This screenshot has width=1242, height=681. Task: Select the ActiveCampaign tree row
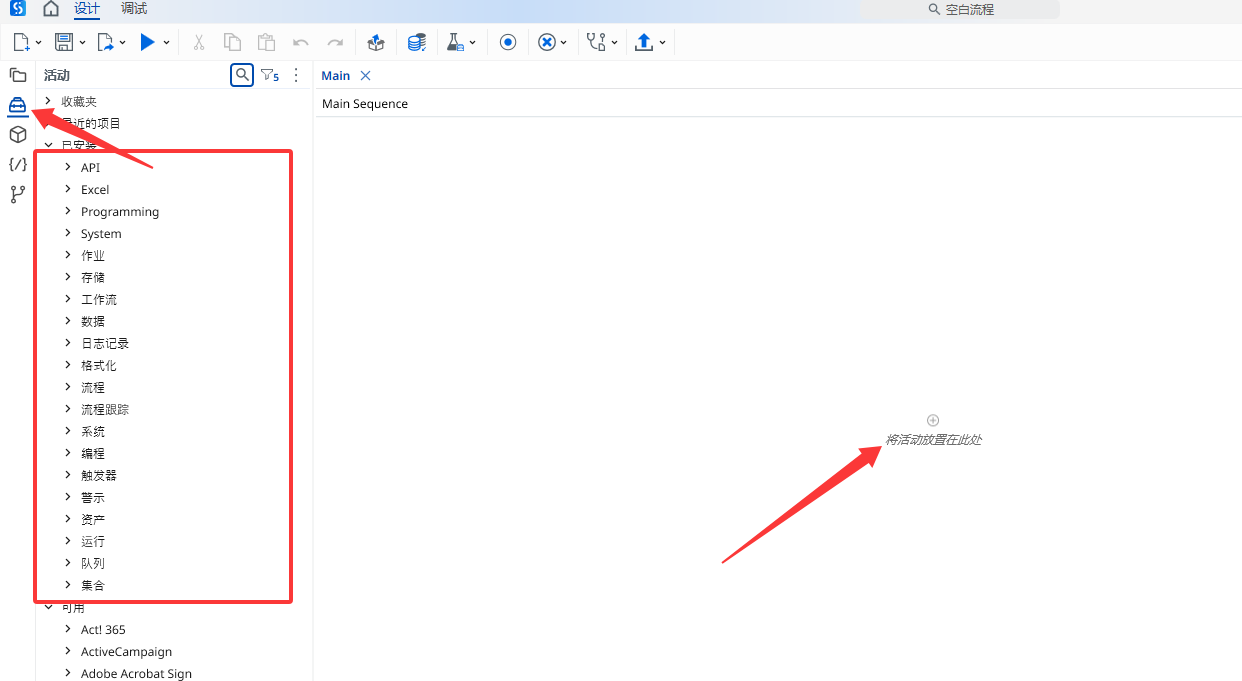tap(174, 651)
